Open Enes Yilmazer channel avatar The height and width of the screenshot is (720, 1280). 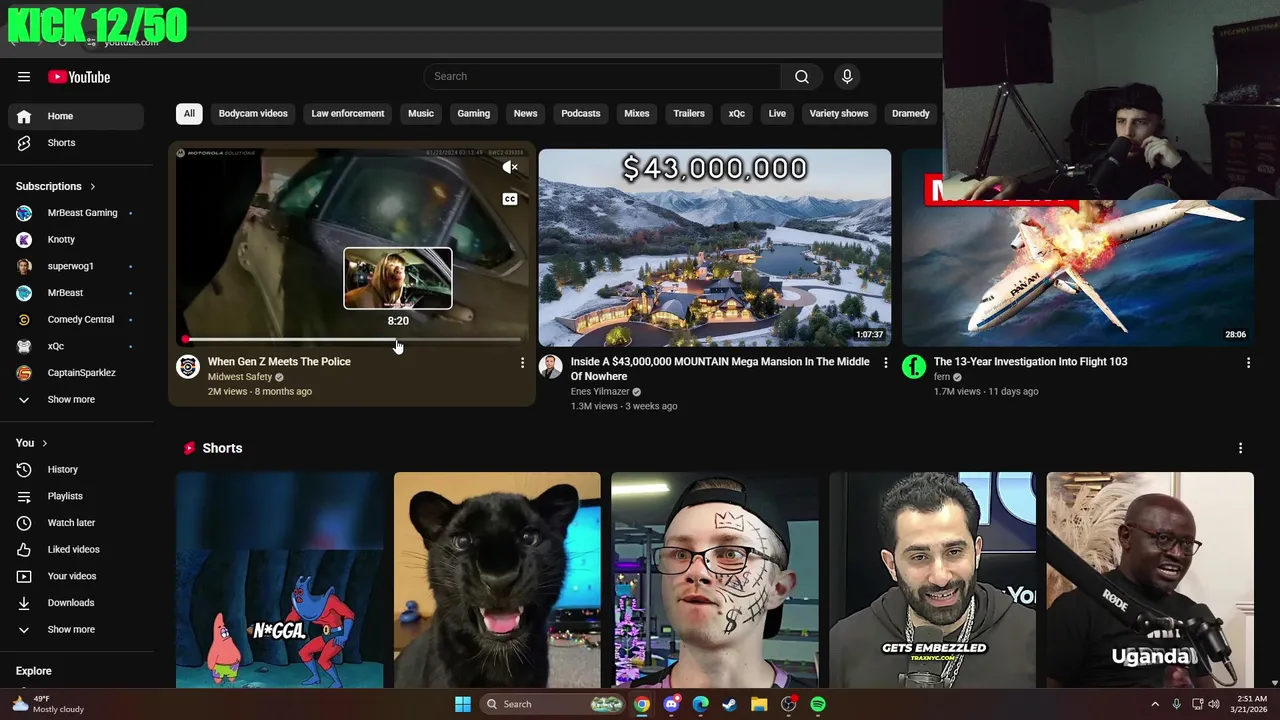[x=551, y=366]
